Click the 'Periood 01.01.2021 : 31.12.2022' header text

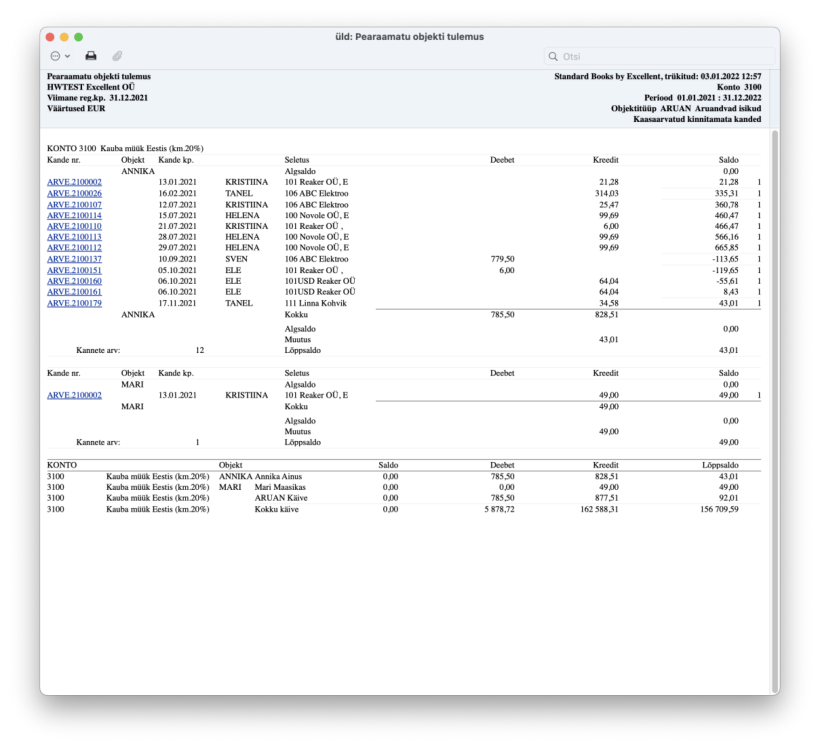(702, 98)
